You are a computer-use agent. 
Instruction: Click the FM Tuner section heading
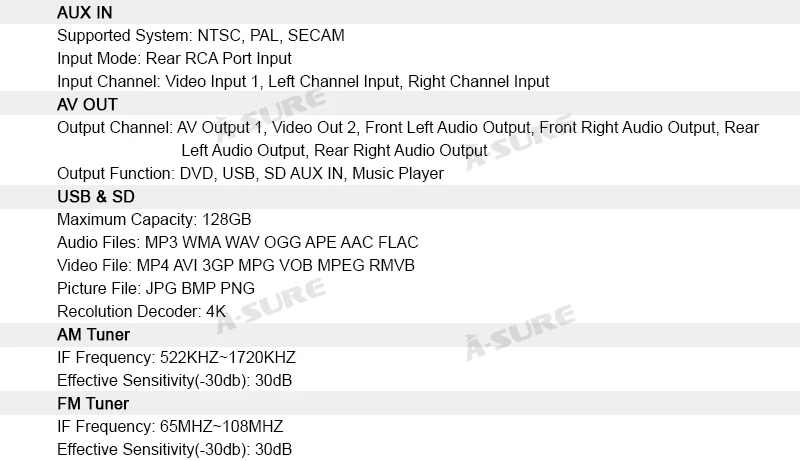point(93,403)
